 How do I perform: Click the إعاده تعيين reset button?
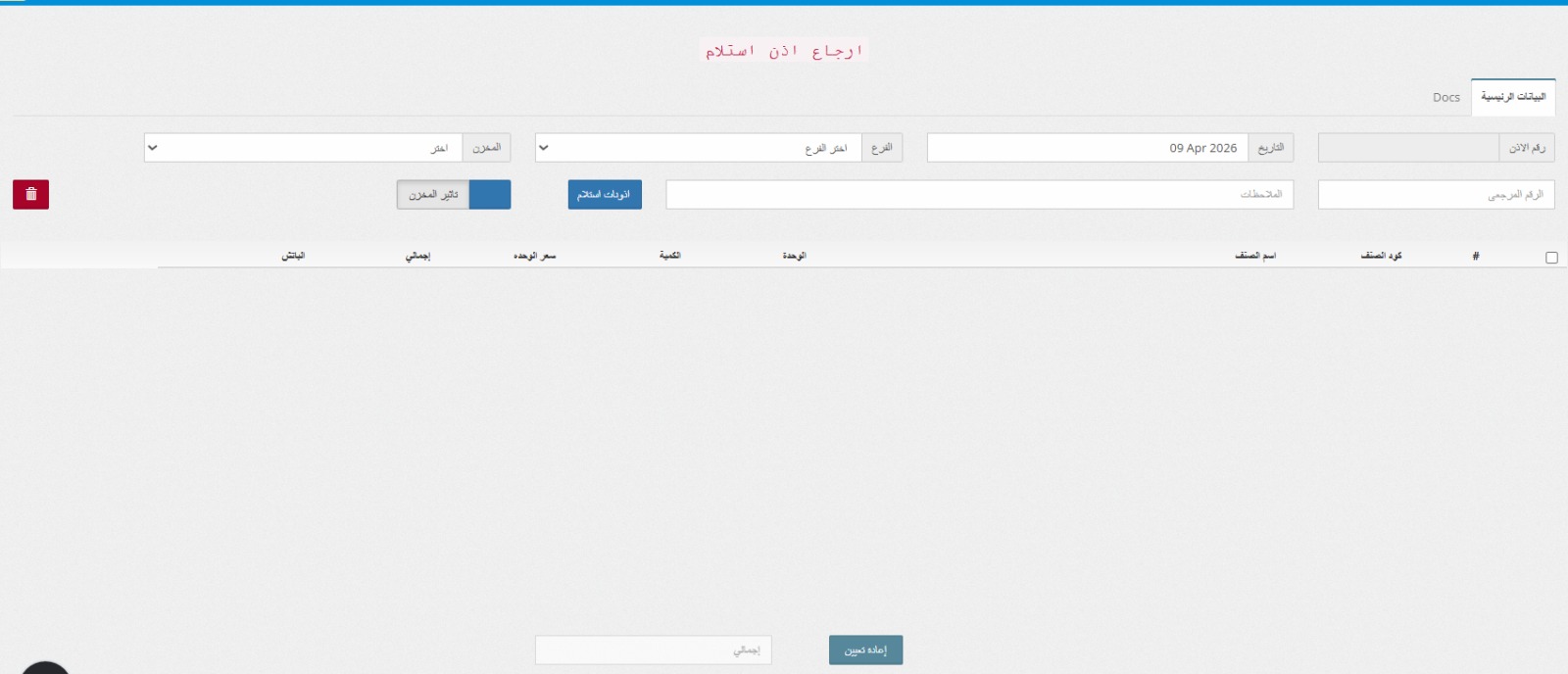[865, 650]
